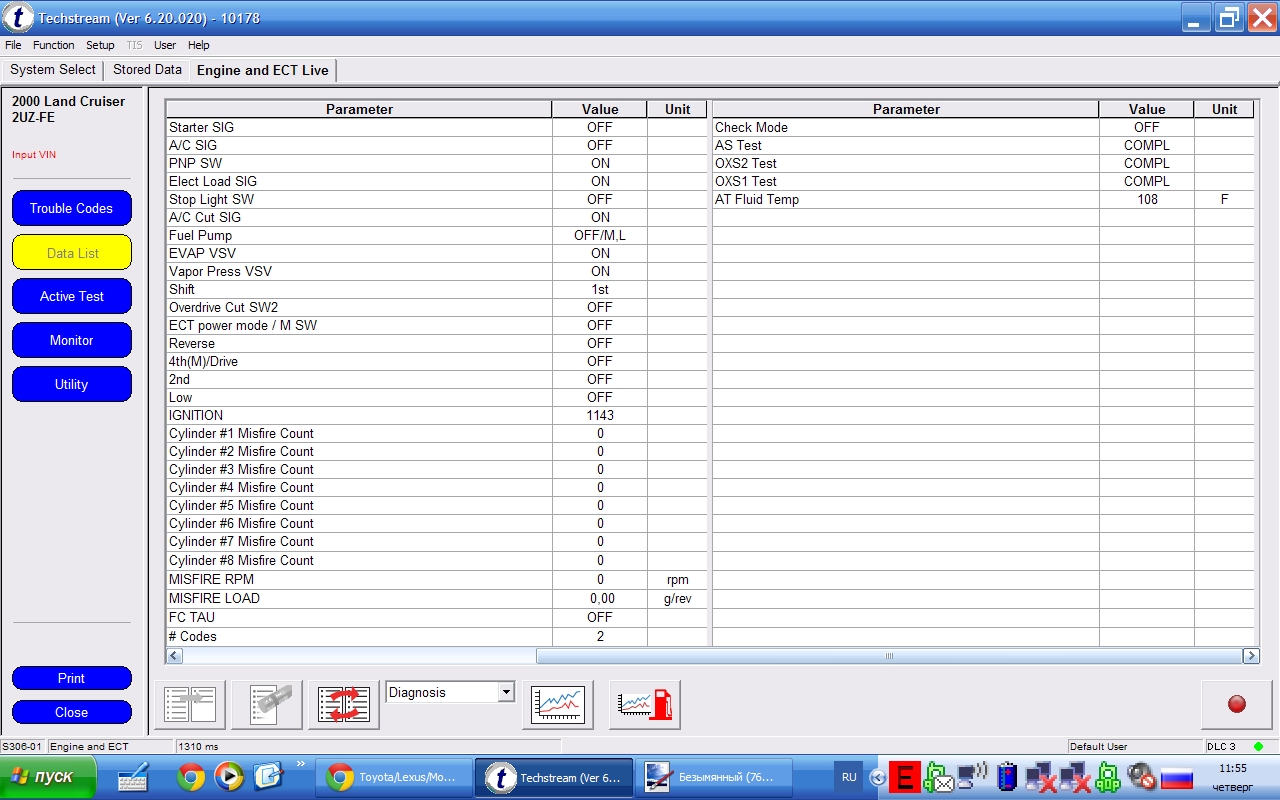Viewport: 1280px width, 800px height.
Task: Click the first disconnected network tray icon
Action: pyautogui.click(x=1040, y=777)
